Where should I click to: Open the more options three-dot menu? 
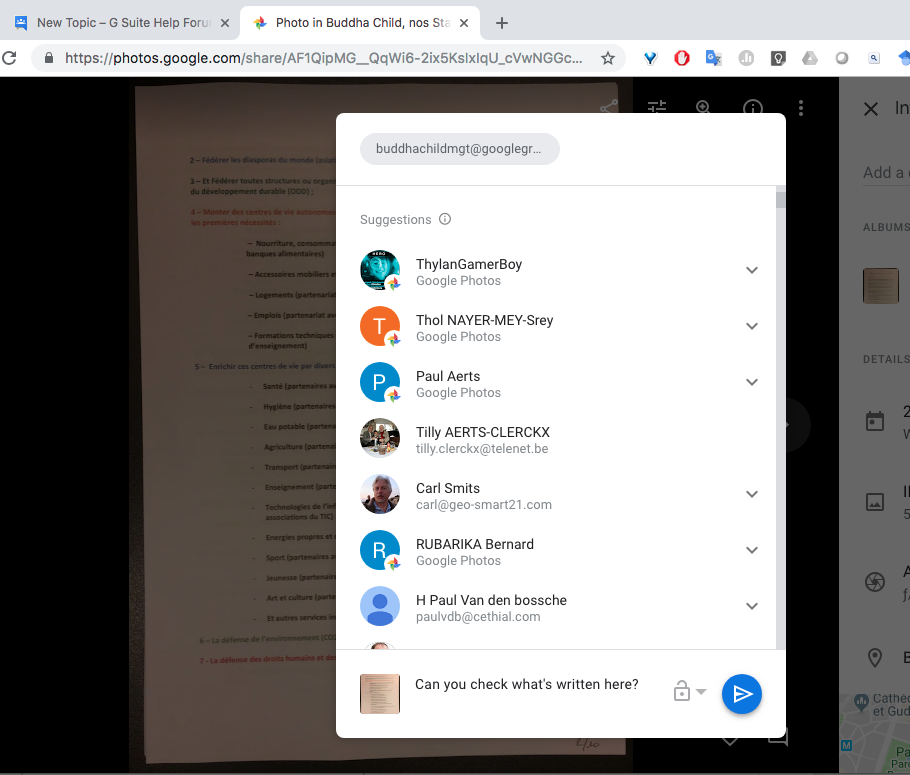[801, 108]
